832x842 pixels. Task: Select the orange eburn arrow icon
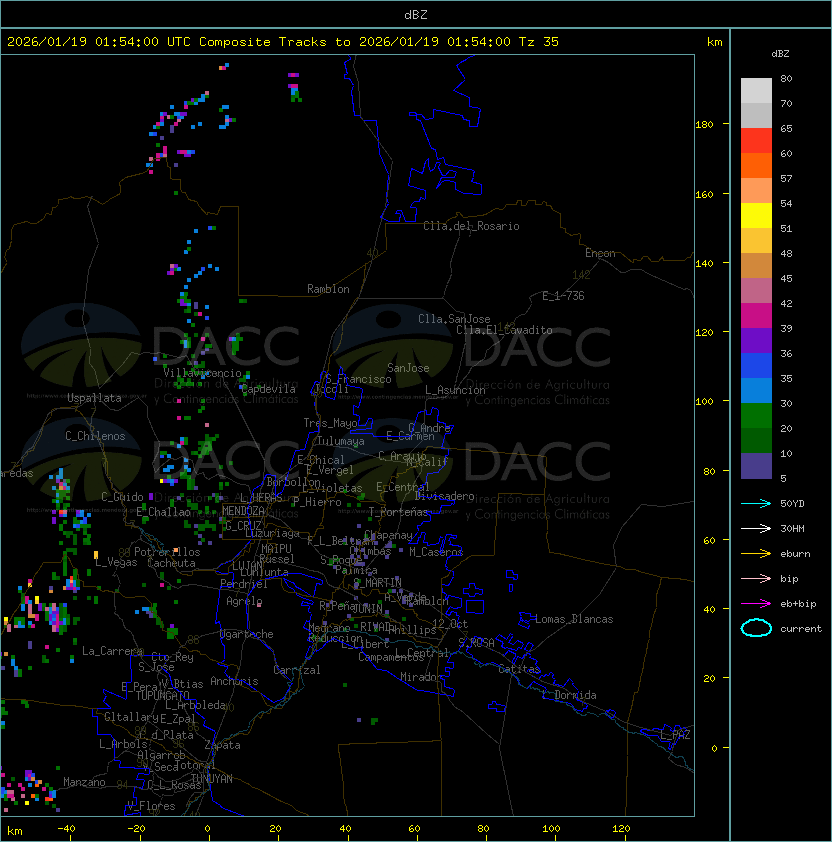756,553
